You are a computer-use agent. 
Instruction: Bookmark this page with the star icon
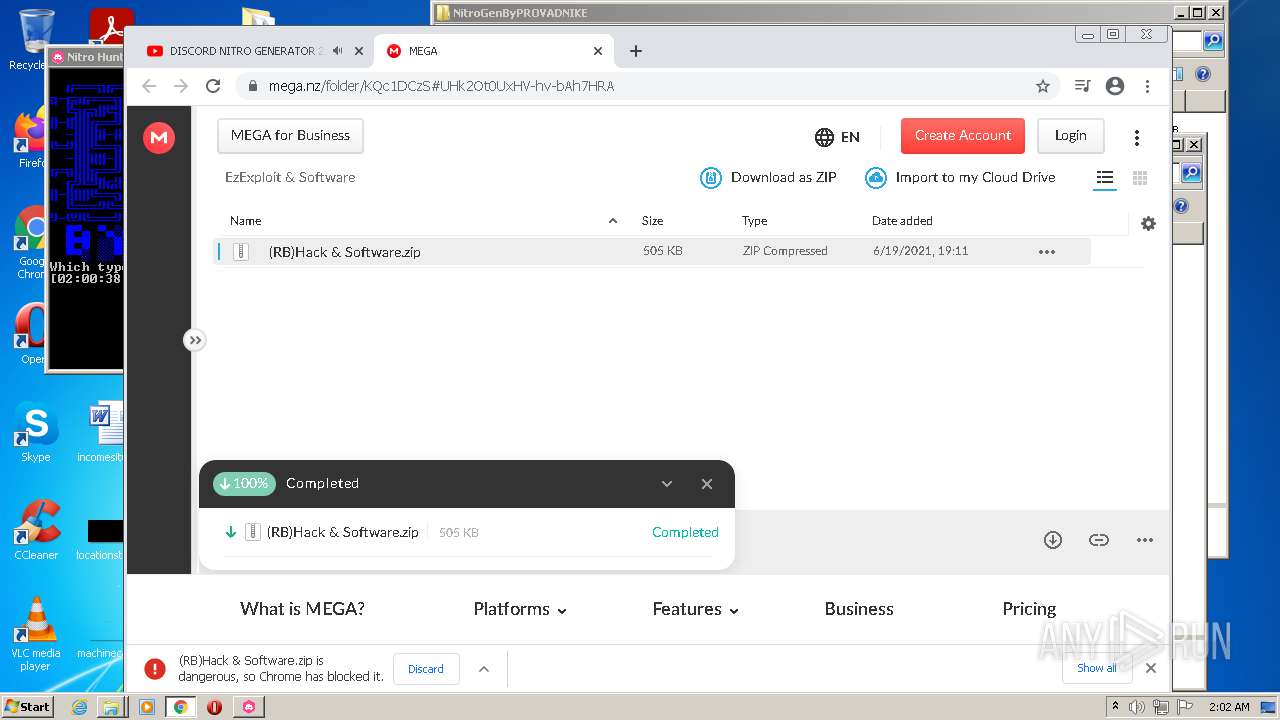1043,86
